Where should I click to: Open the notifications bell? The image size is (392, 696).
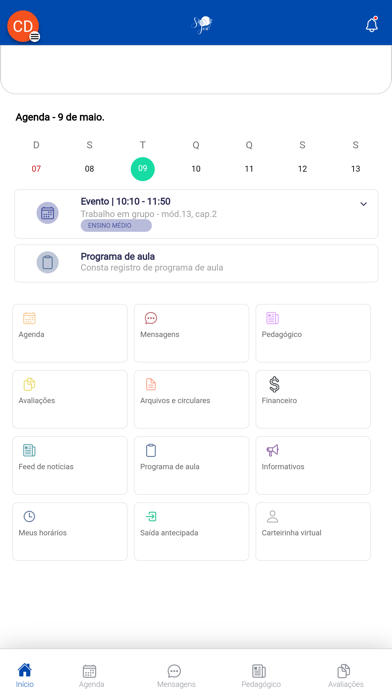point(372,24)
